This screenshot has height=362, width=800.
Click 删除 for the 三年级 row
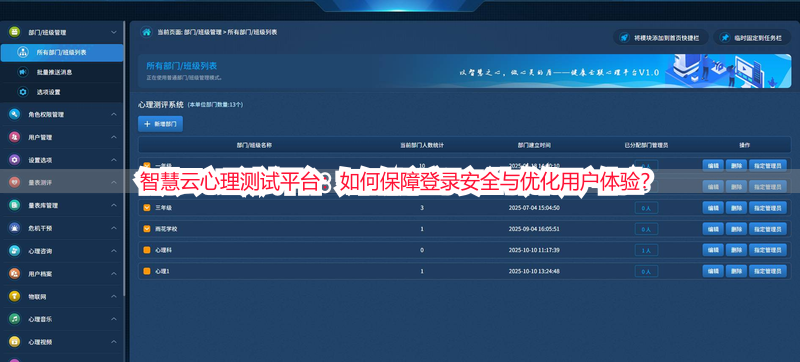pyautogui.click(x=736, y=208)
